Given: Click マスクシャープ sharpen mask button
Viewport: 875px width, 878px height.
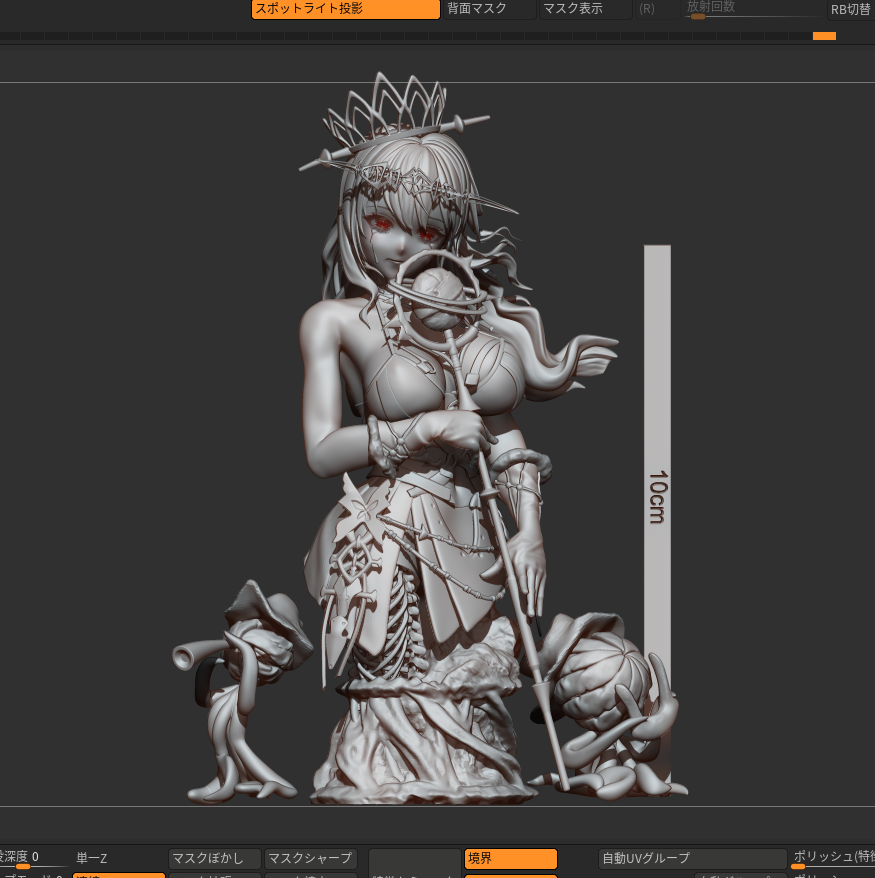Looking at the screenshot, I should pos(310,858).
